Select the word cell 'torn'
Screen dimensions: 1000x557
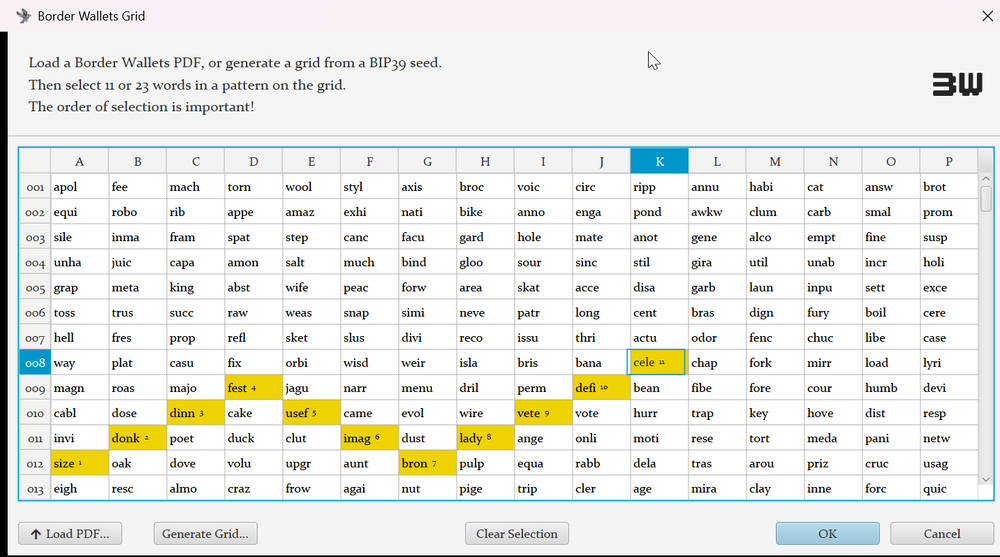(254, 187)
